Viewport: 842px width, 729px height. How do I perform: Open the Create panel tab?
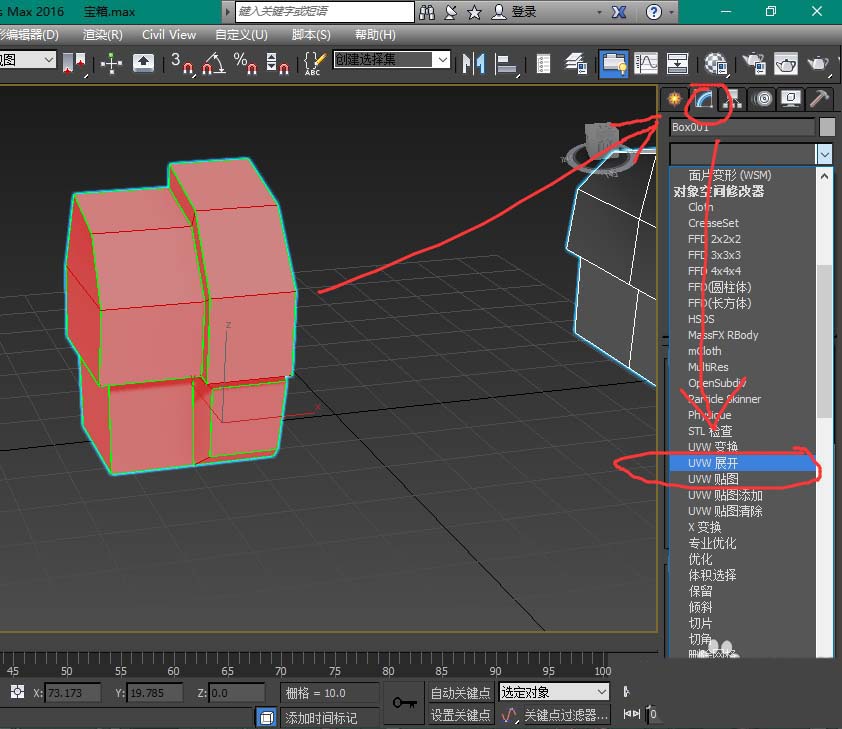(675, 98)
